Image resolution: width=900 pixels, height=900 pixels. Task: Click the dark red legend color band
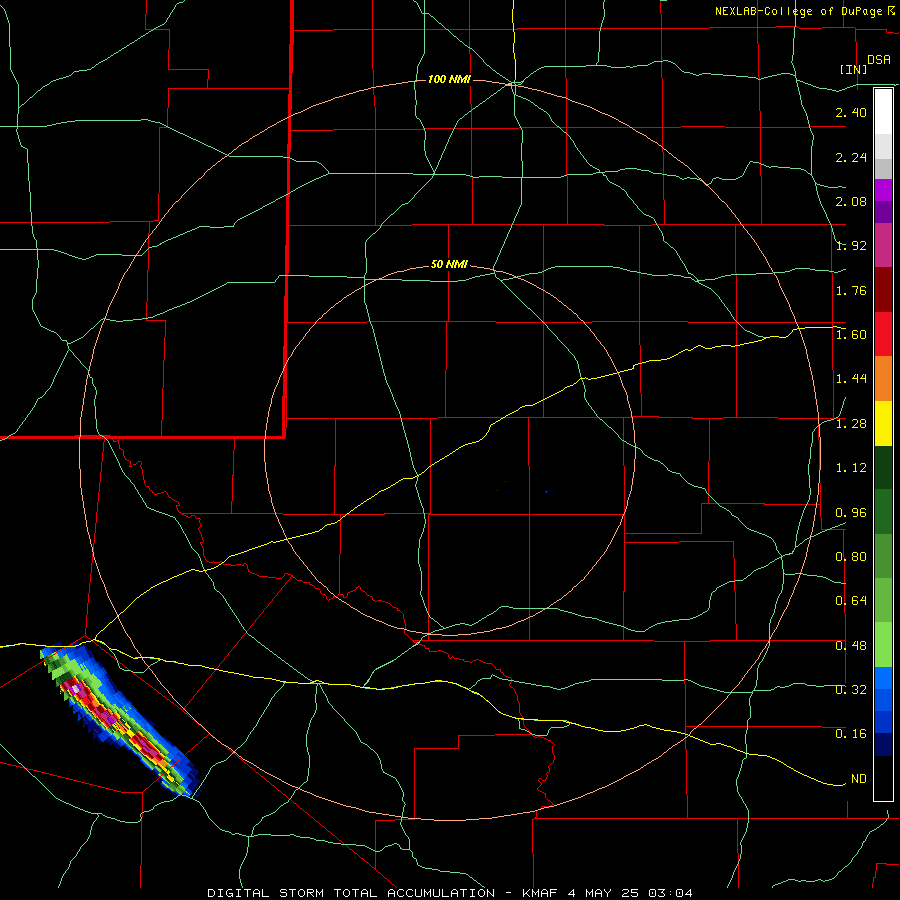pos(883,290)
